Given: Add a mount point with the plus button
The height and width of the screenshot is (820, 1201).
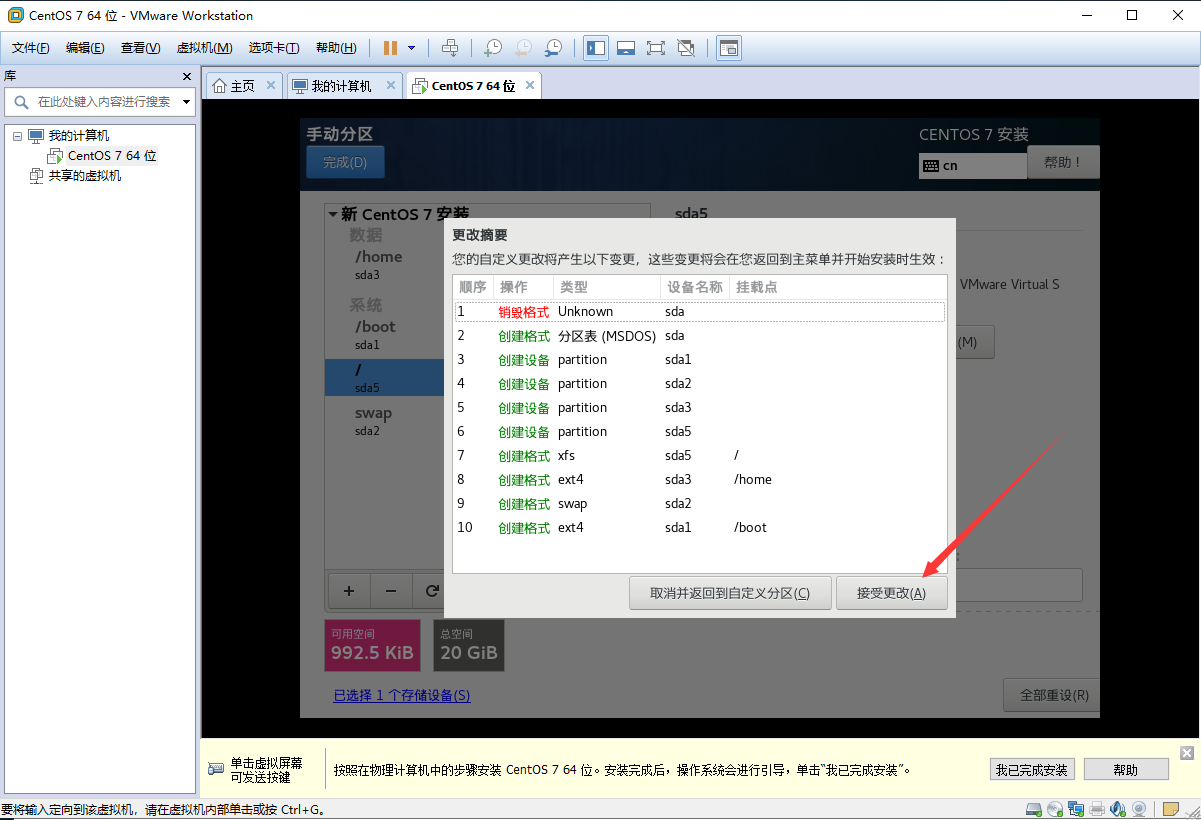Looking at the screenshot, I should pyautogui.click(x=348, y=591).
